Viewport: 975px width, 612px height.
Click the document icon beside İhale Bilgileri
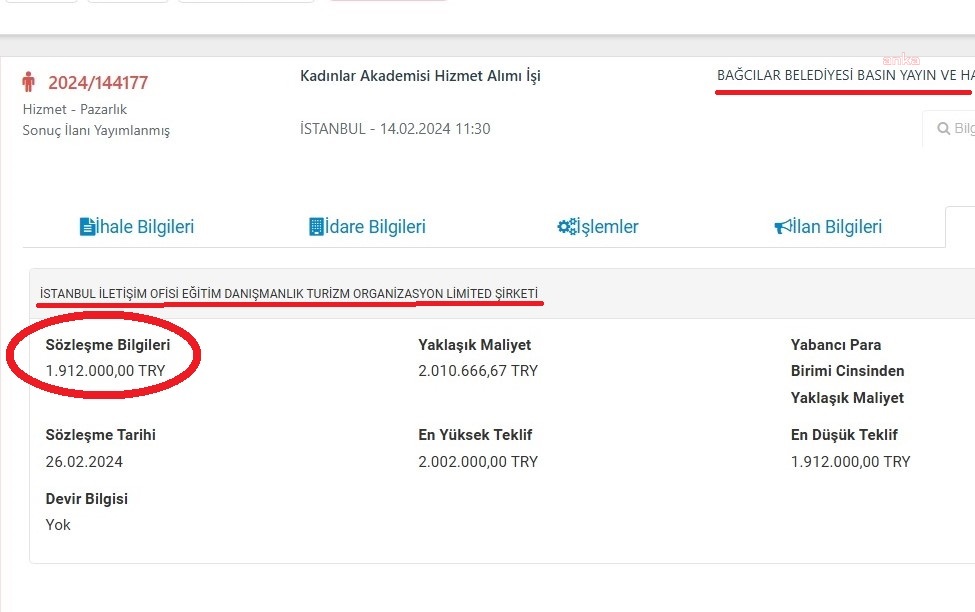click(x=87, y=226)
